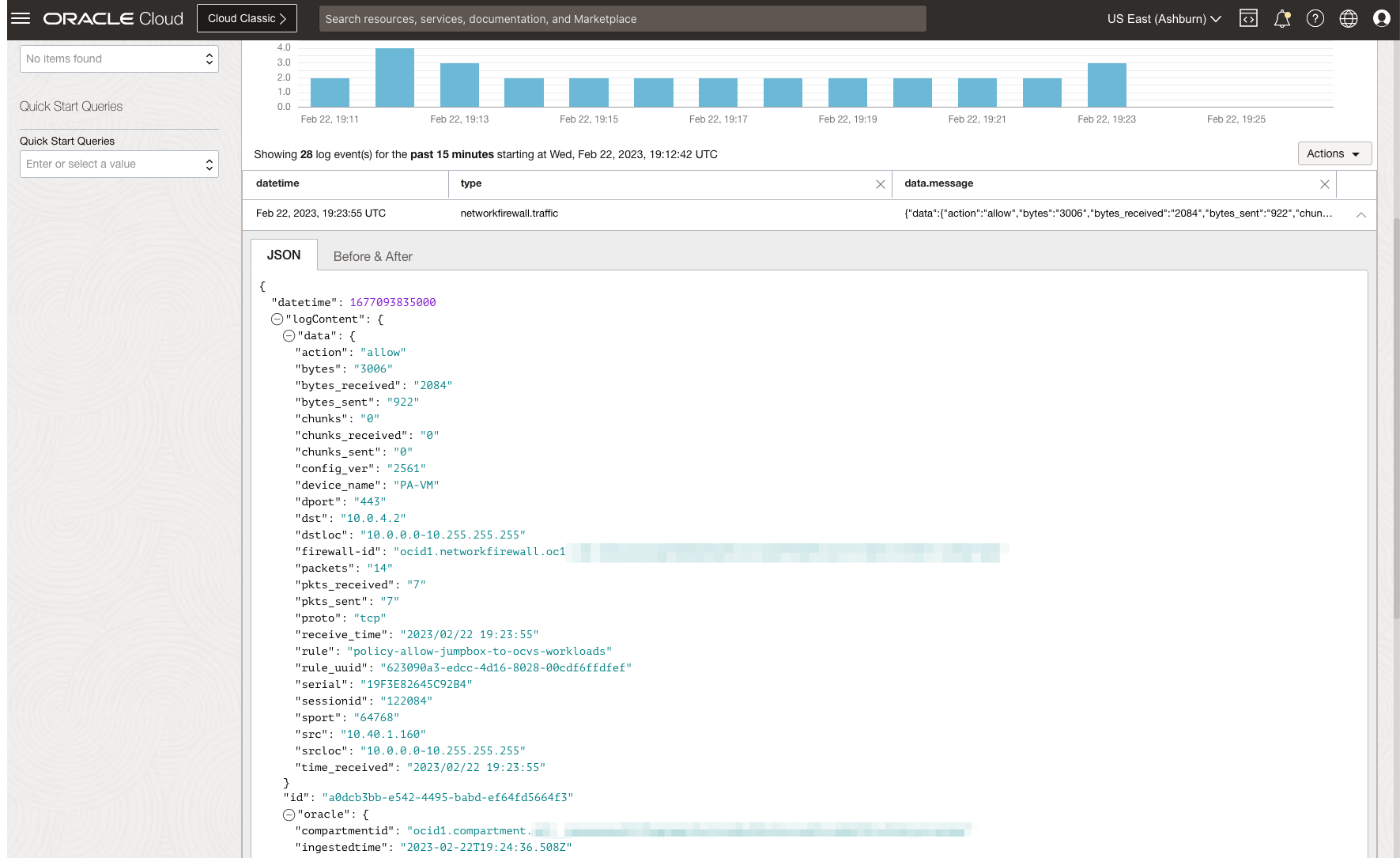Select the id value a0dcb3bb-e542
Screen dimensions: 1400x858
point(447,798)
